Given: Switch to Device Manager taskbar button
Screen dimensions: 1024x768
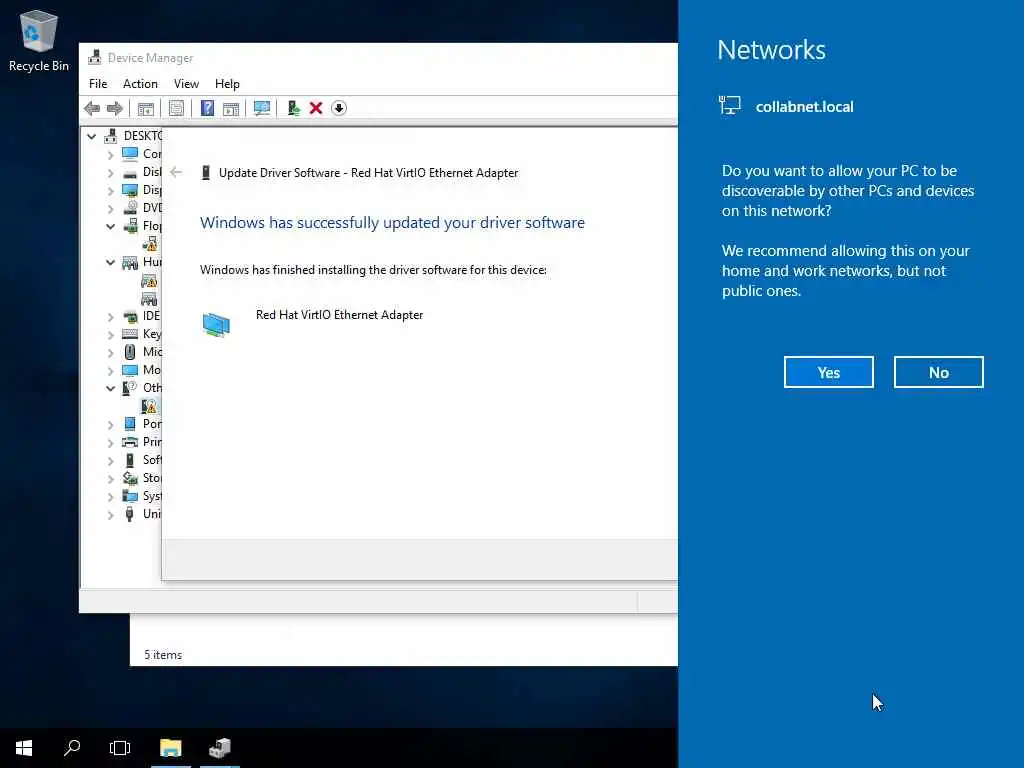Looking at the screenshot, I should point(220,748).
